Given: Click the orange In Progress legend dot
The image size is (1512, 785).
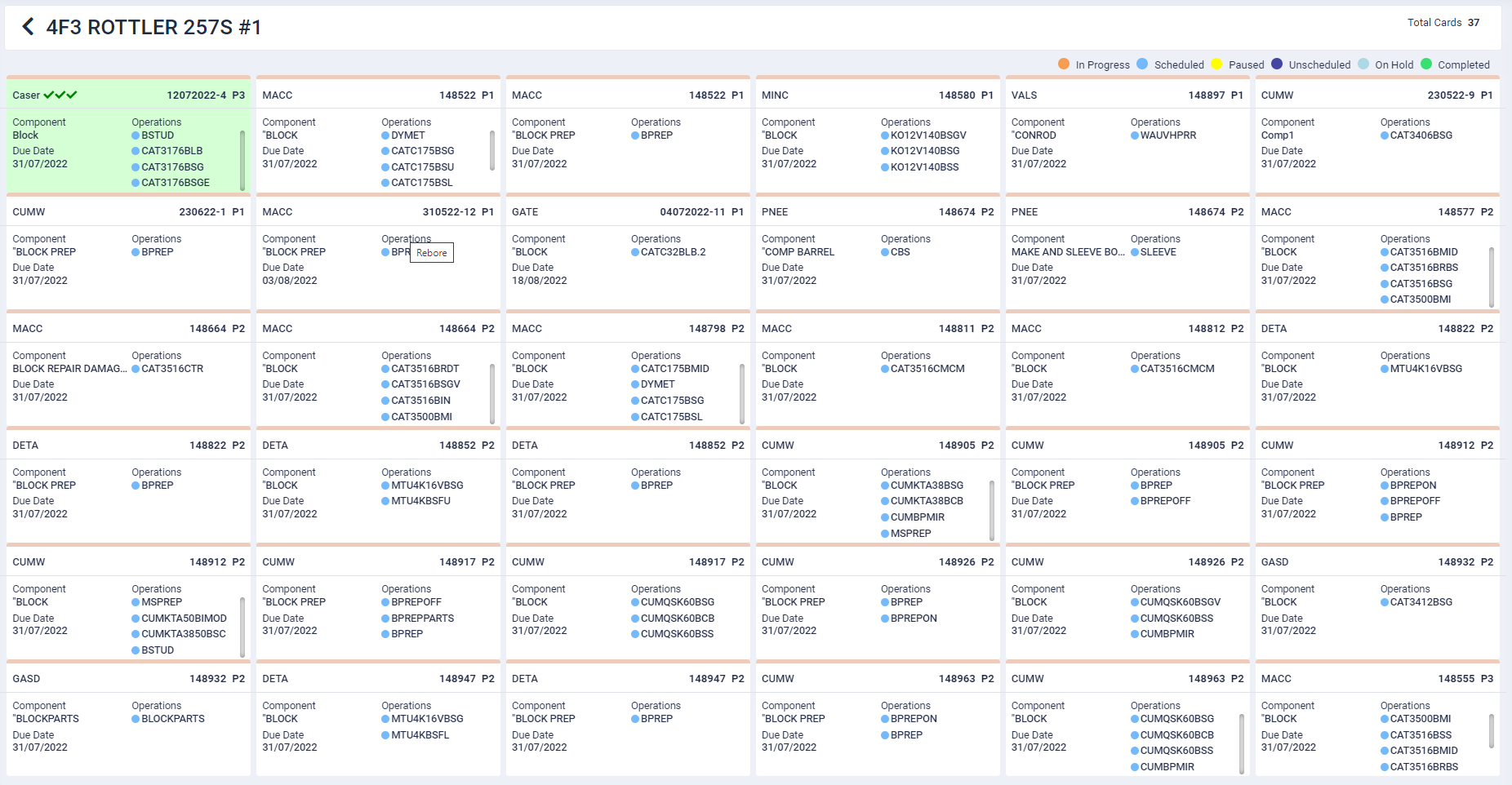Looking at the screenshot, I should point(1063,64).
